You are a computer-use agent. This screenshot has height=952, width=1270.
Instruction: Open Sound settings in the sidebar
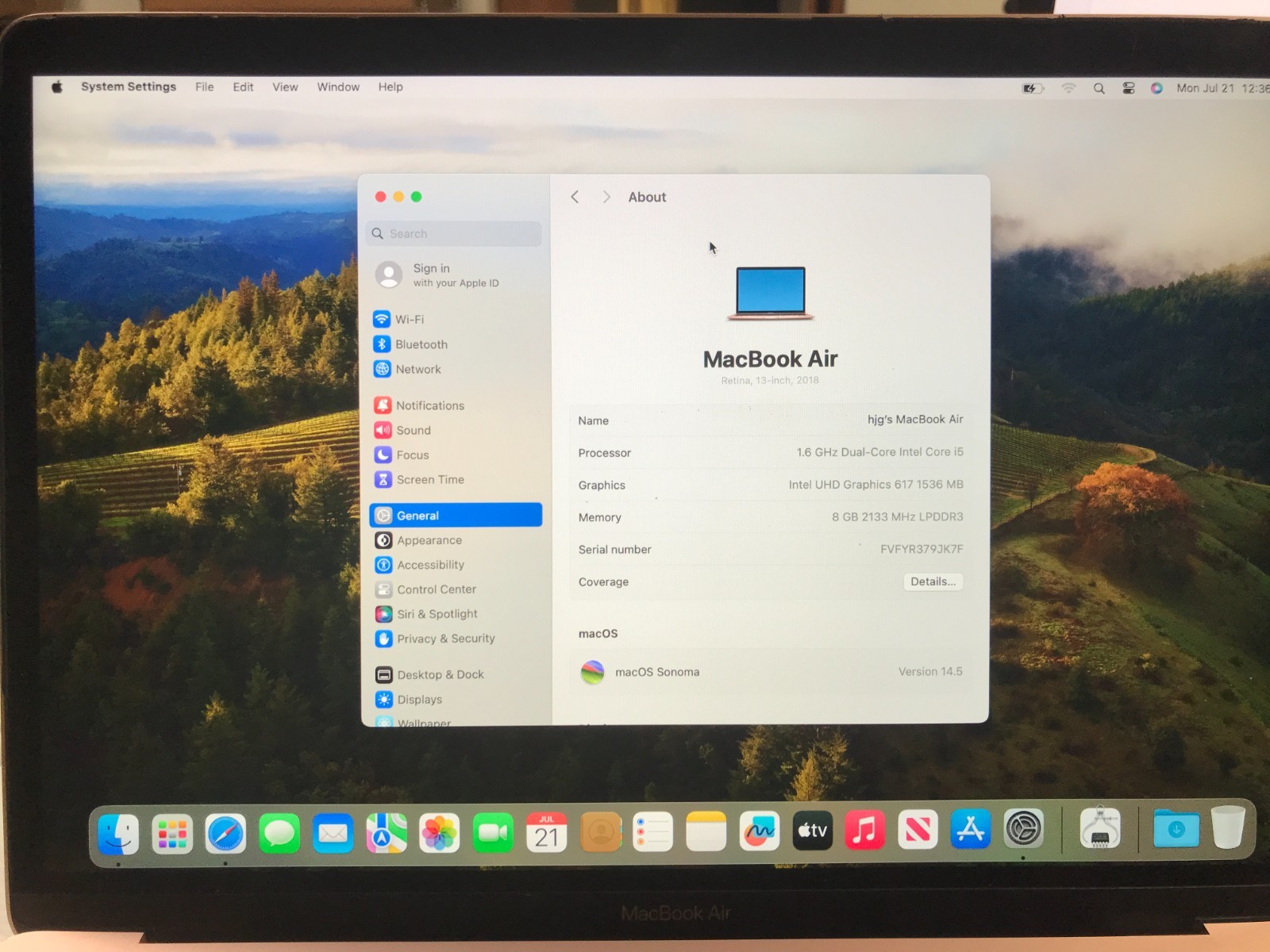tap(413, 430)
